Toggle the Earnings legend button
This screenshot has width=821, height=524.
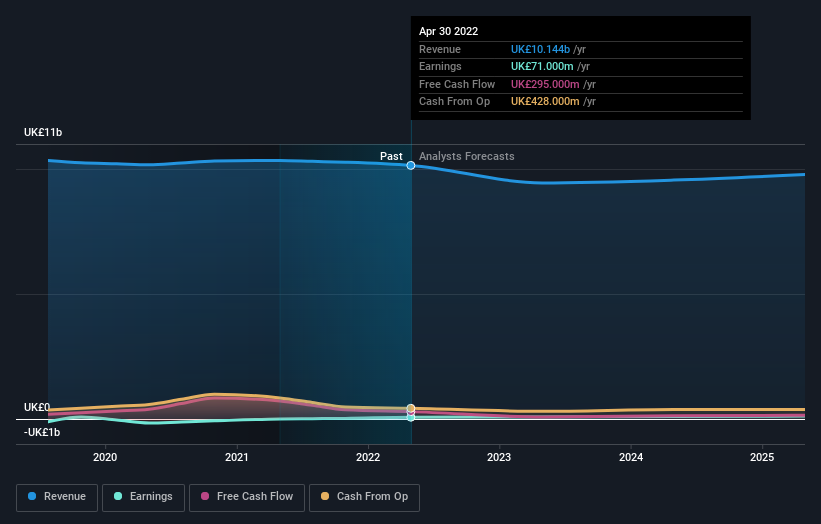pos(143,497)
